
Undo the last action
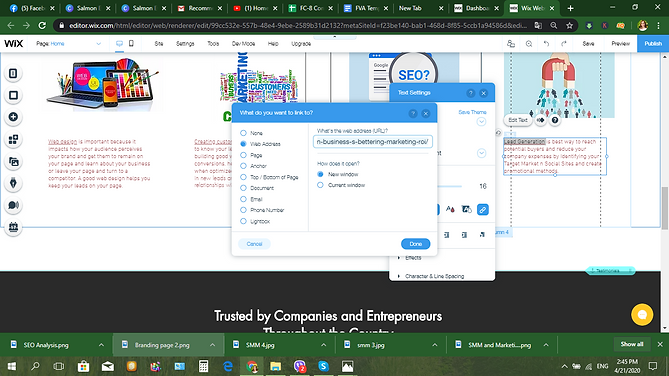point(546,44)
